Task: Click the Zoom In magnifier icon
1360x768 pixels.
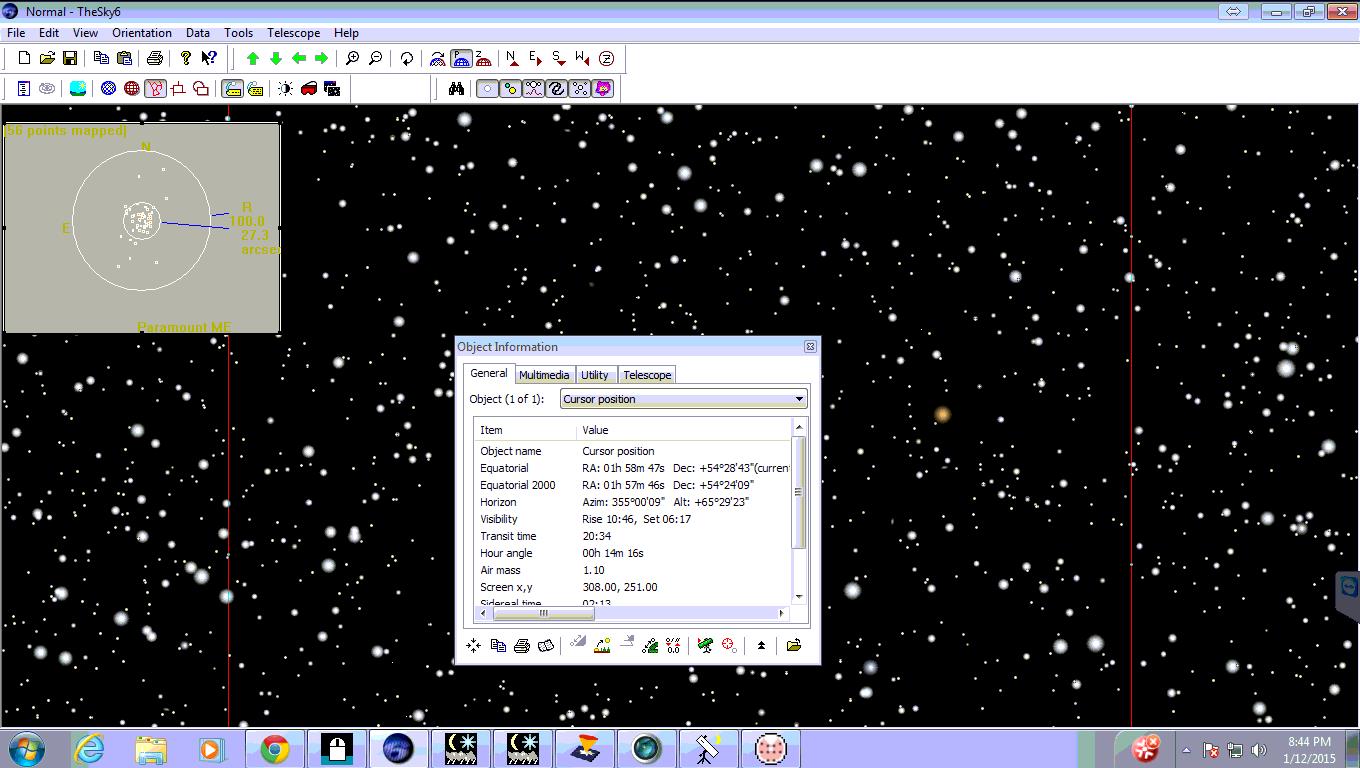Action: (352, 59)
